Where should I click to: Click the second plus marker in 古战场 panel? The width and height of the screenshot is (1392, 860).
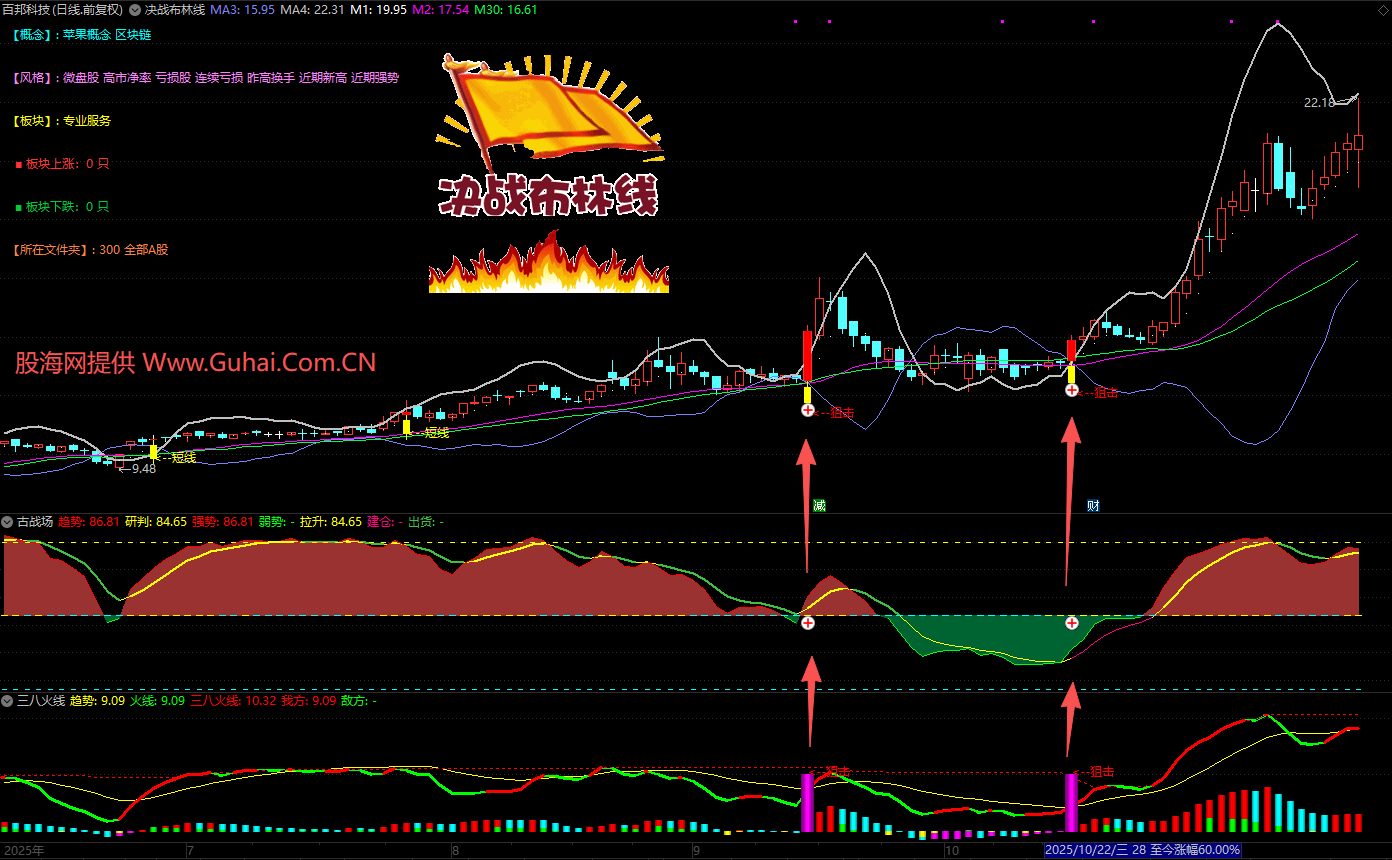(x=1071, y=623)
